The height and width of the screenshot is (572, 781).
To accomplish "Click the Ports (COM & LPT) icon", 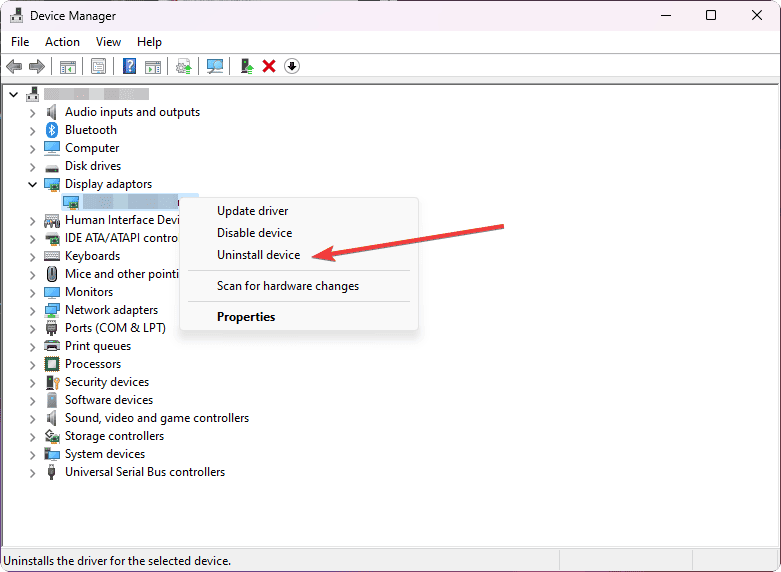I will [51, 328].
